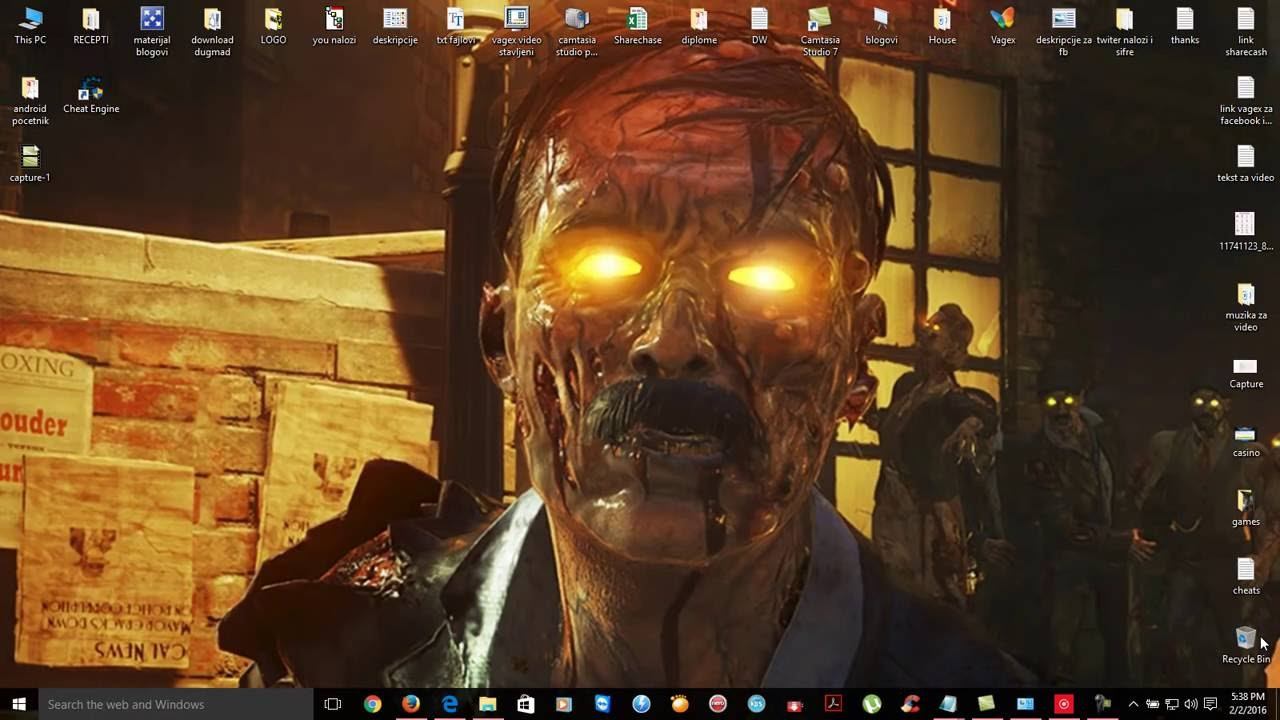
Task: Open Adobe Acrobat Reader from taskbar
Action: pyautogui.click(x=833, y=704)
